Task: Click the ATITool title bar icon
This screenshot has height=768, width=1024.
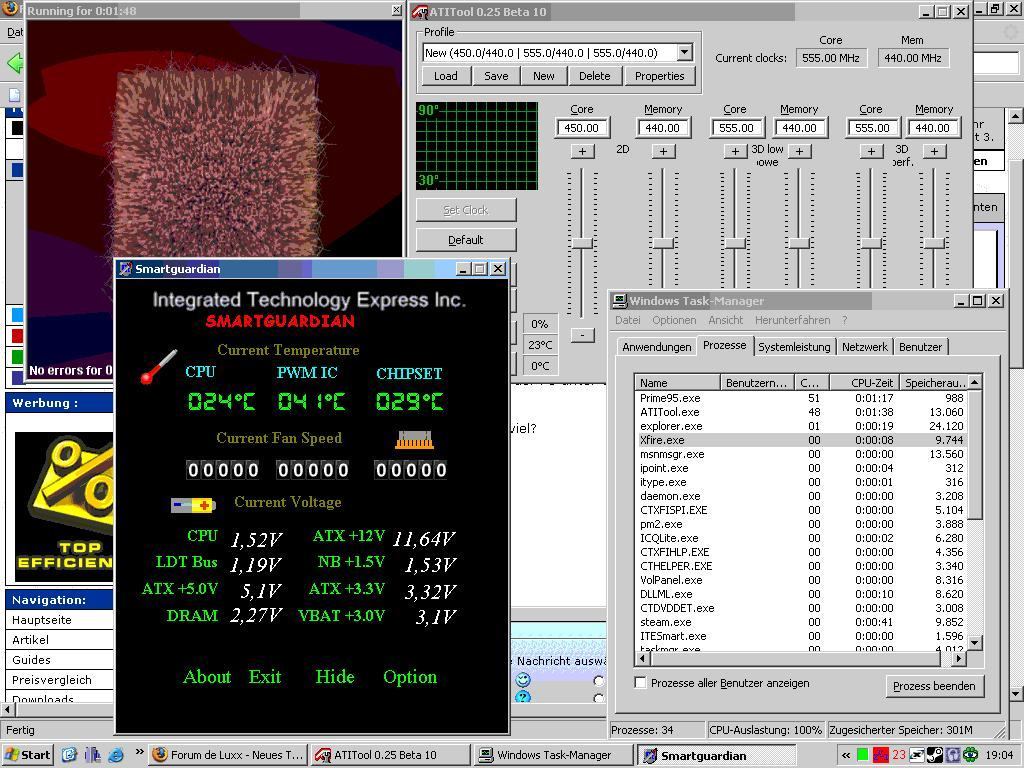Action: (420, 12)
